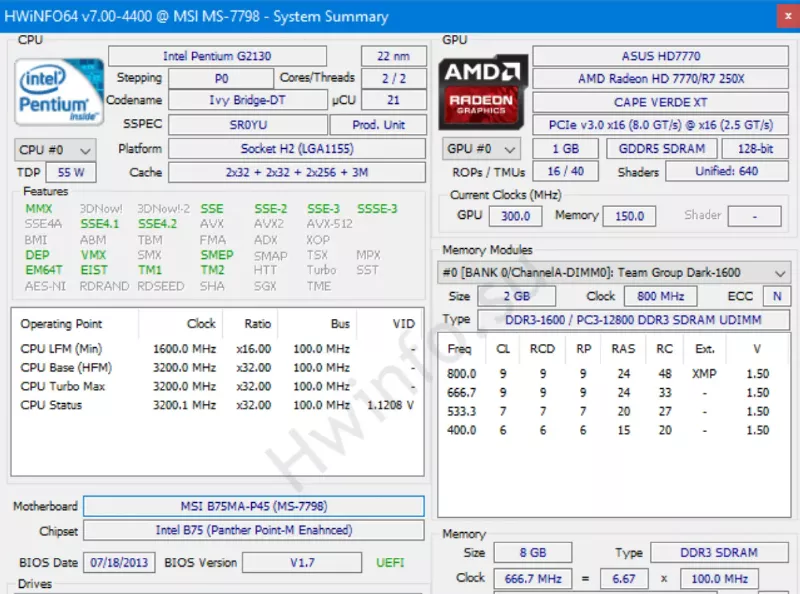Click the 128-bit bus width field
Image resolution: width=800 pixels, height=594 pixels.
tap(755, 149)
